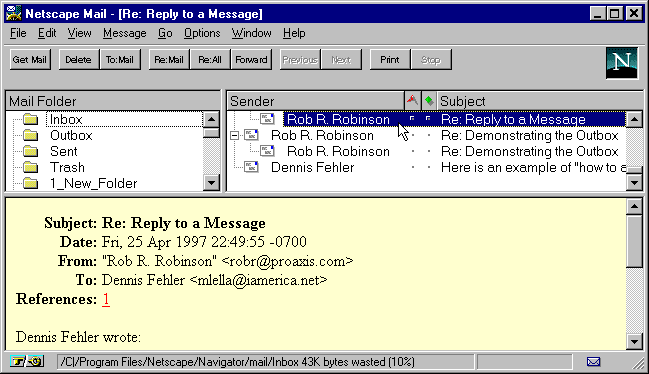Select the Outbox folder
This screenshot has height=374, width=649.
(71, 135)
